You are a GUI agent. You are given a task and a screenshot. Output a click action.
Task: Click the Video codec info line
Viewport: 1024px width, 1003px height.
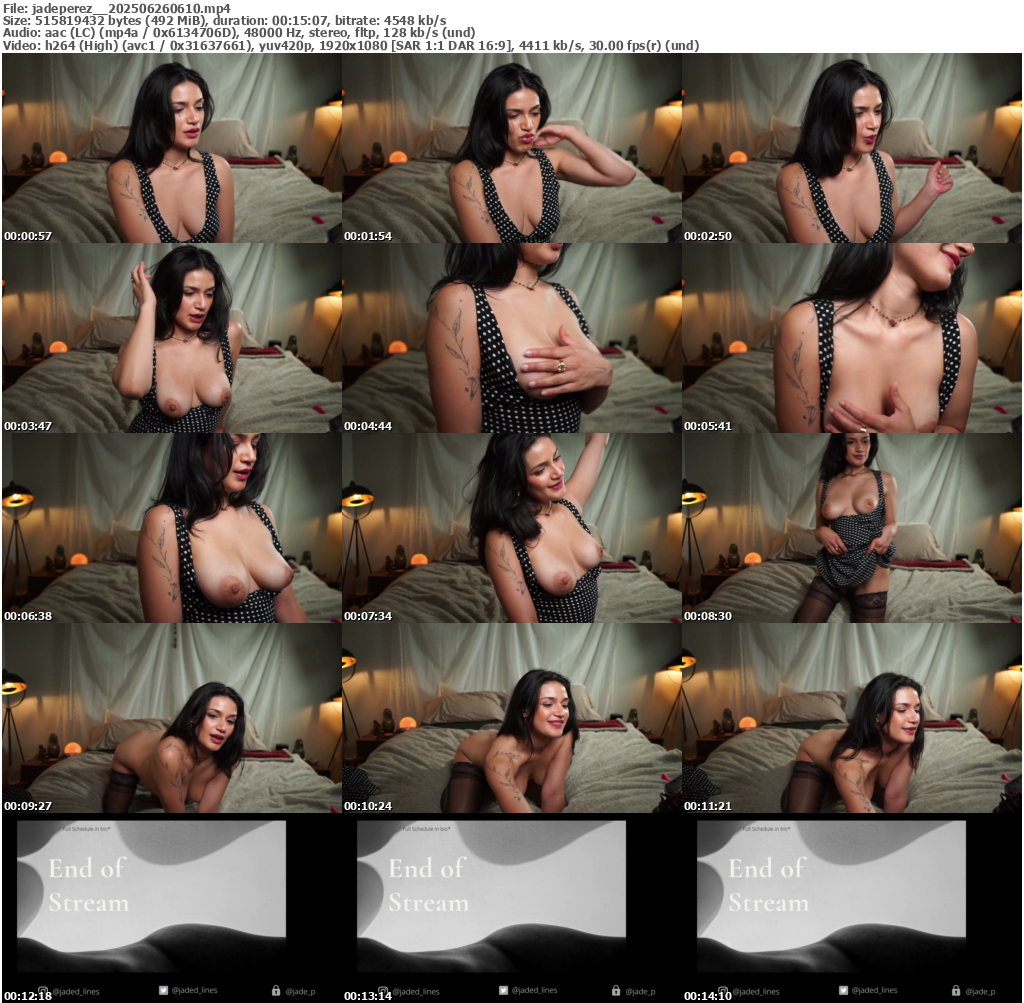coord(351,46)
